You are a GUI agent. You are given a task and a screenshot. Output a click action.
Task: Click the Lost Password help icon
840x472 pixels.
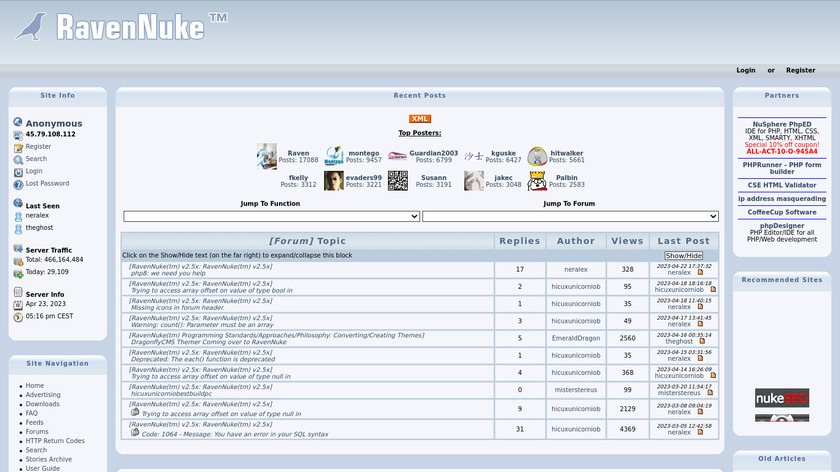[18, 184]
